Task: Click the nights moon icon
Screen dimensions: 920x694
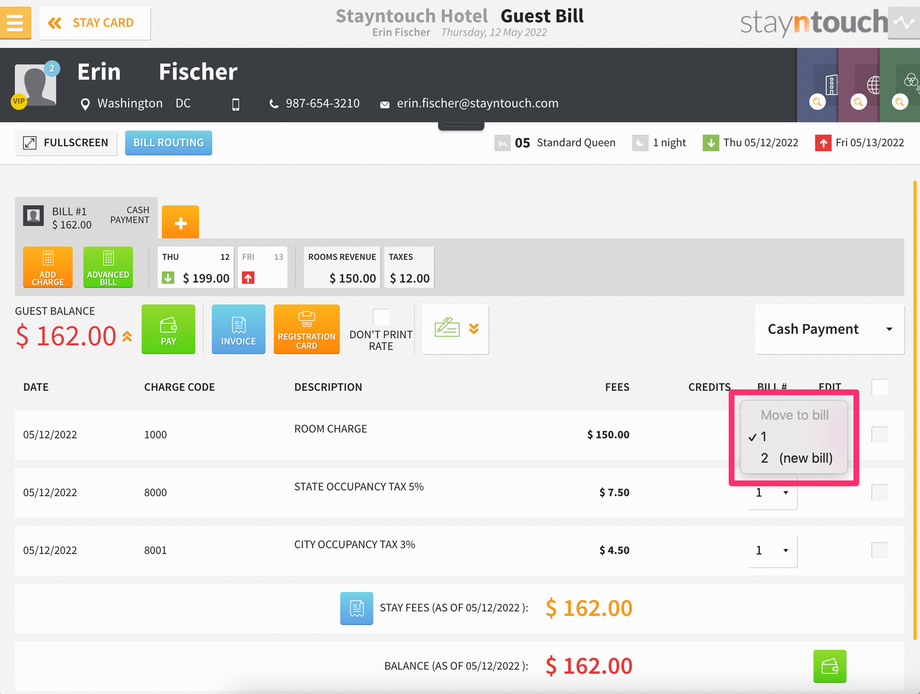Action: 640,143
